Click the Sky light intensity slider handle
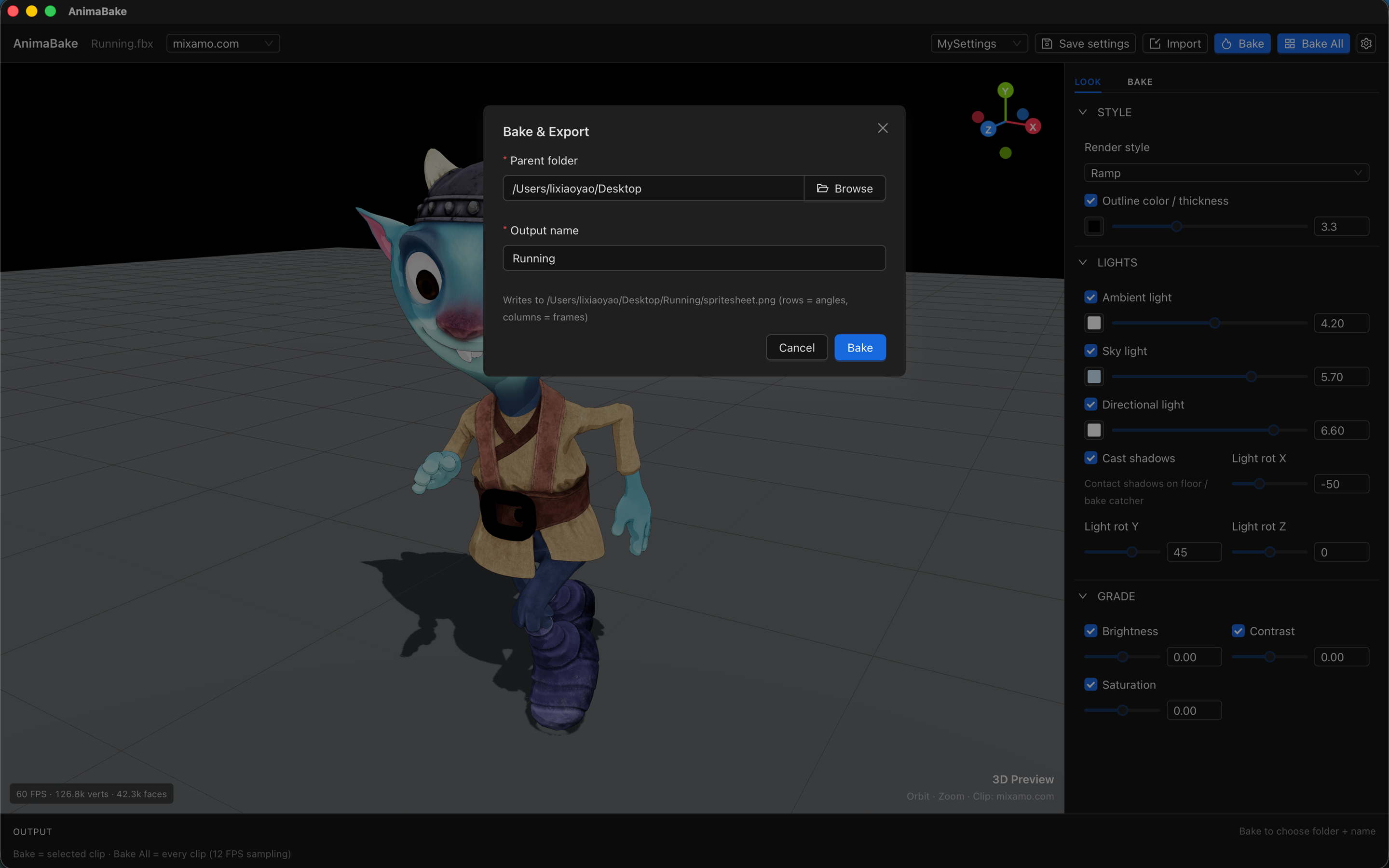The image size is (1389, 868). (x=1251, y=377)
